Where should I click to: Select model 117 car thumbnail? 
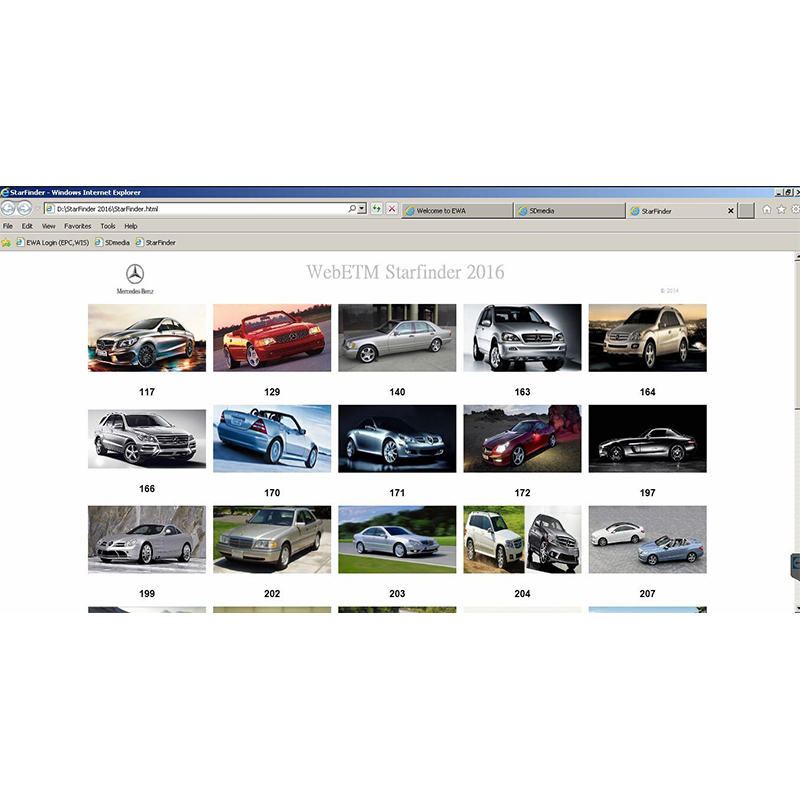[x=147, y=338]
